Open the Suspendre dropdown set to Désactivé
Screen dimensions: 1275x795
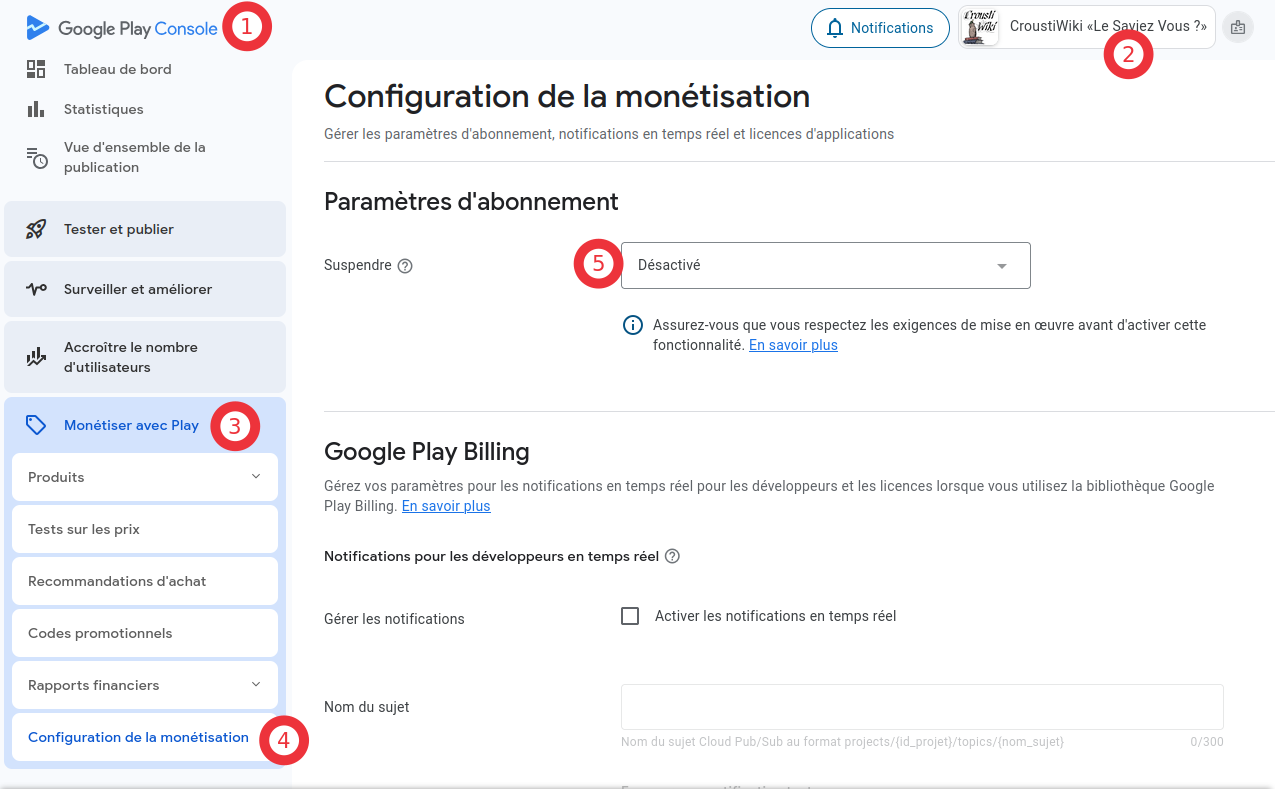(825, 266)
